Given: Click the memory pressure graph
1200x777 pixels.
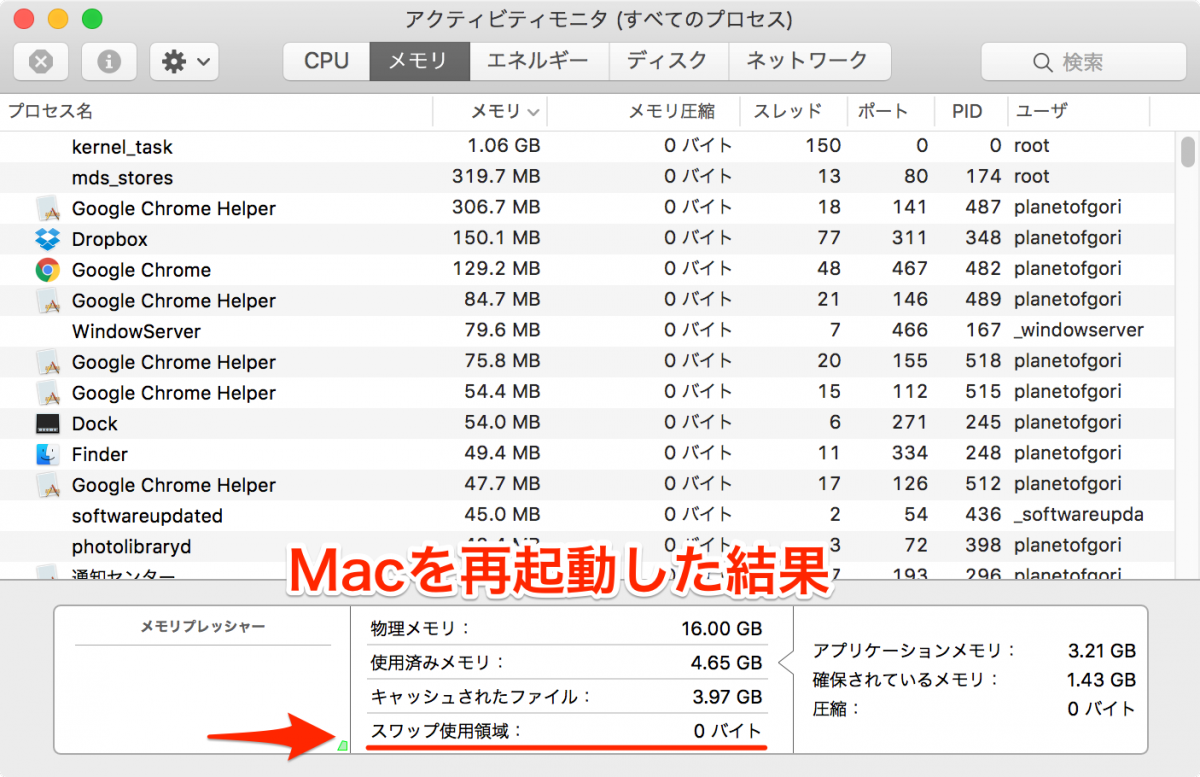Looking at the screenshot, I should pyautogui.click(x=200, y=690).
